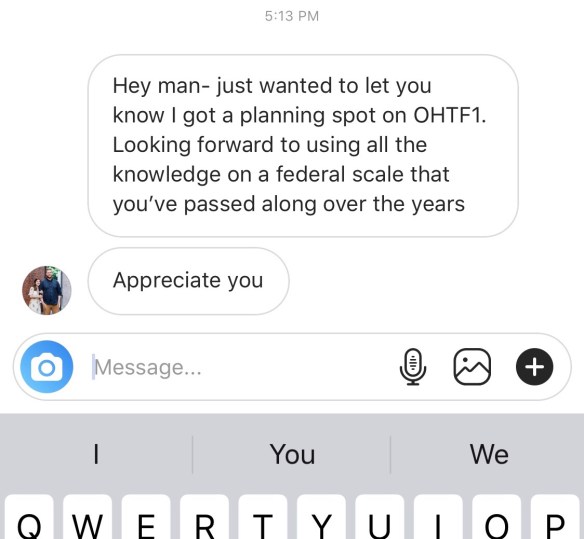Tap the microphone voice message icon
The width and height of the screenshot is (584, 539).
pos(413,367)
